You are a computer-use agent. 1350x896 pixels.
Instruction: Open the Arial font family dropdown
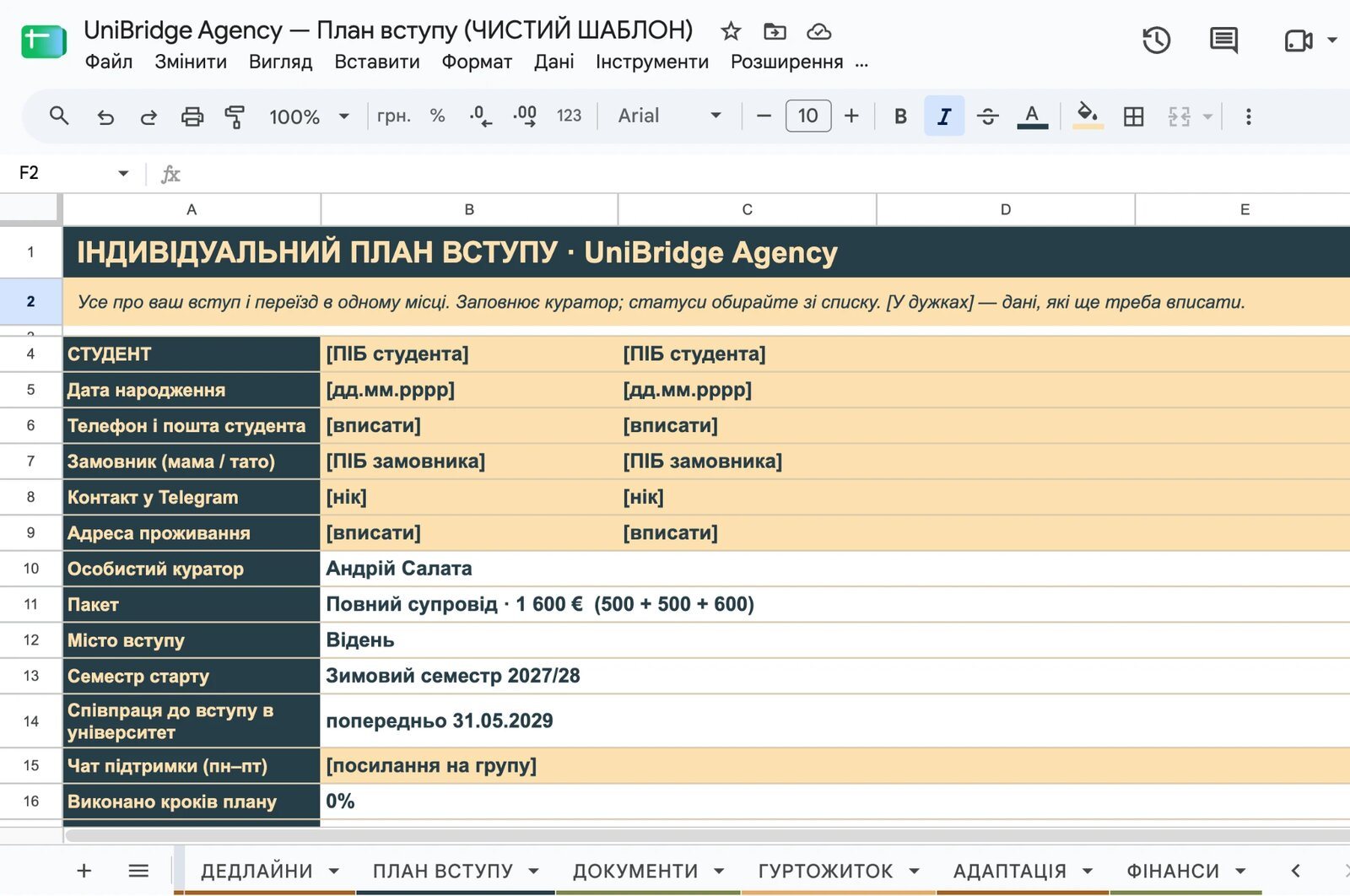670,116
